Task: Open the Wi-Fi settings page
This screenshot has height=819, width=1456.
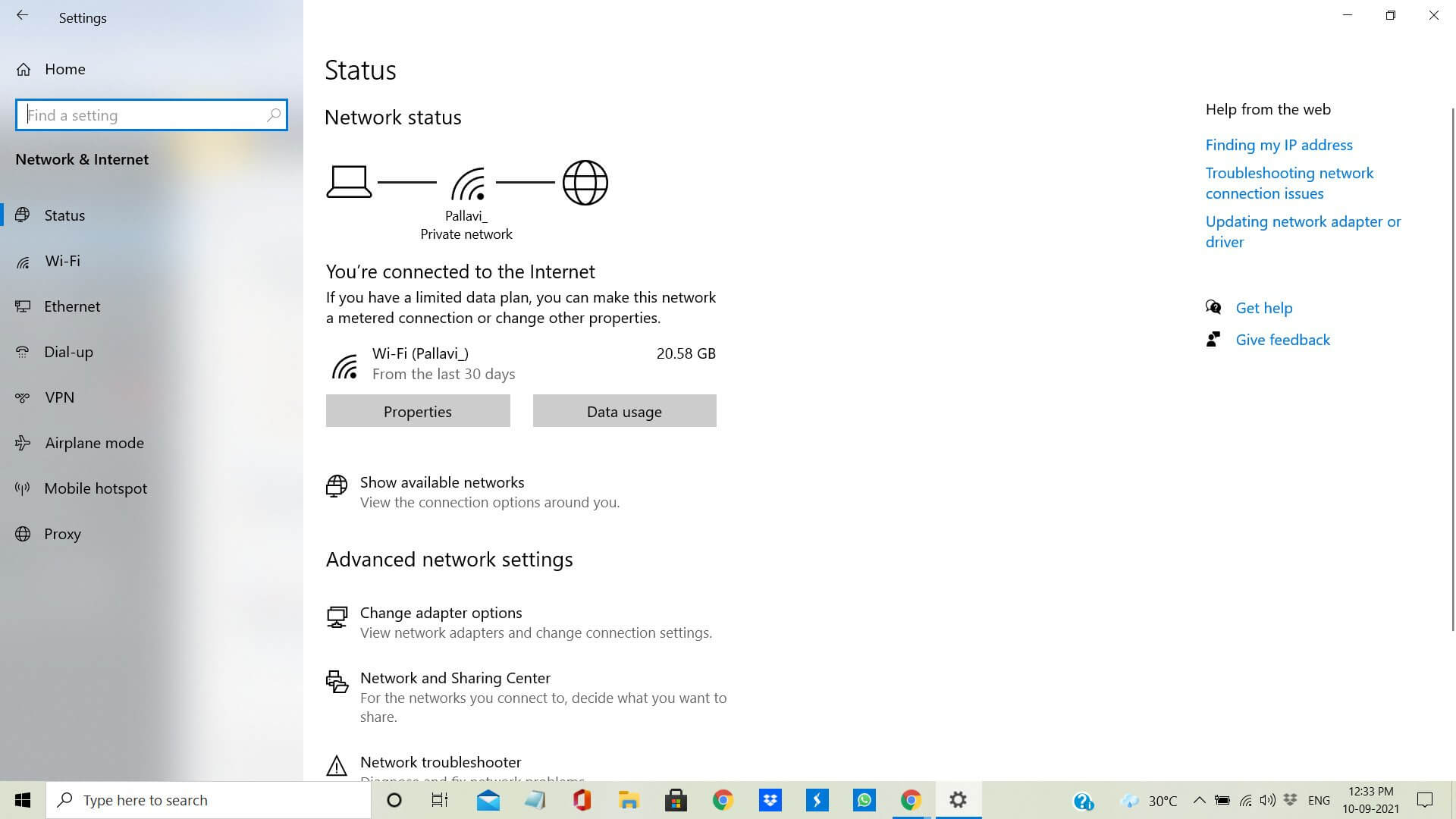Action: (62, 261)
